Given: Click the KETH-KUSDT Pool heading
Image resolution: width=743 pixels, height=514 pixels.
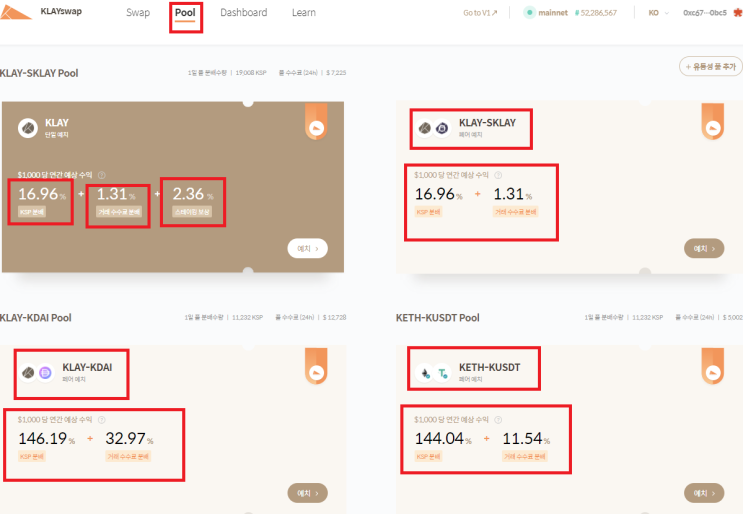Looking at the screenshot, I should (x=438, y=318).
